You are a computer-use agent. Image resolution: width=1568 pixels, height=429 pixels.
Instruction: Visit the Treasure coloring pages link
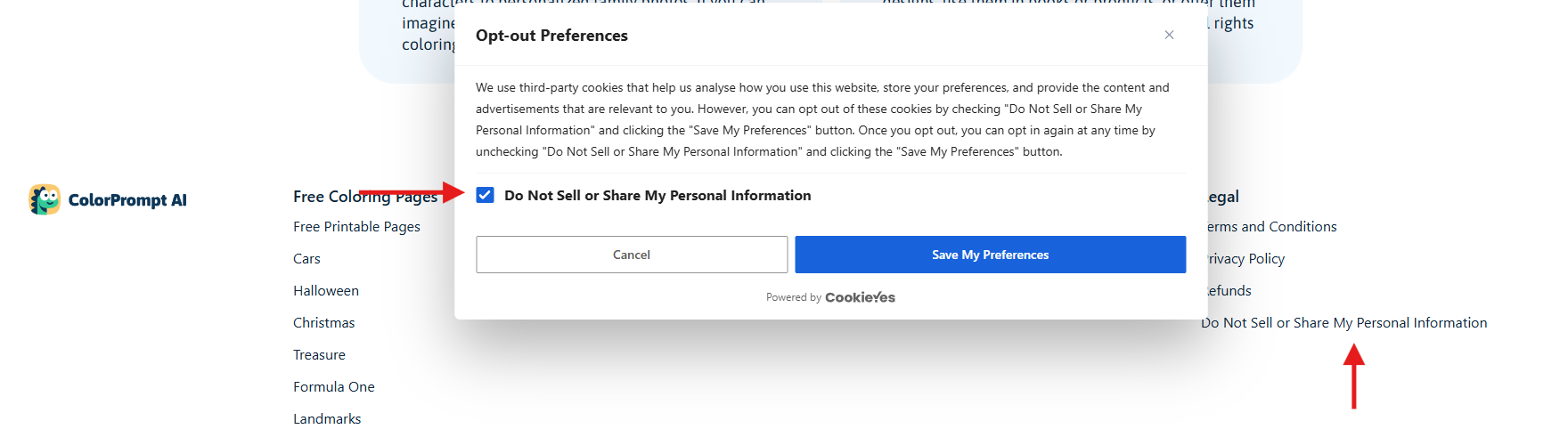(x=319, y=355)
